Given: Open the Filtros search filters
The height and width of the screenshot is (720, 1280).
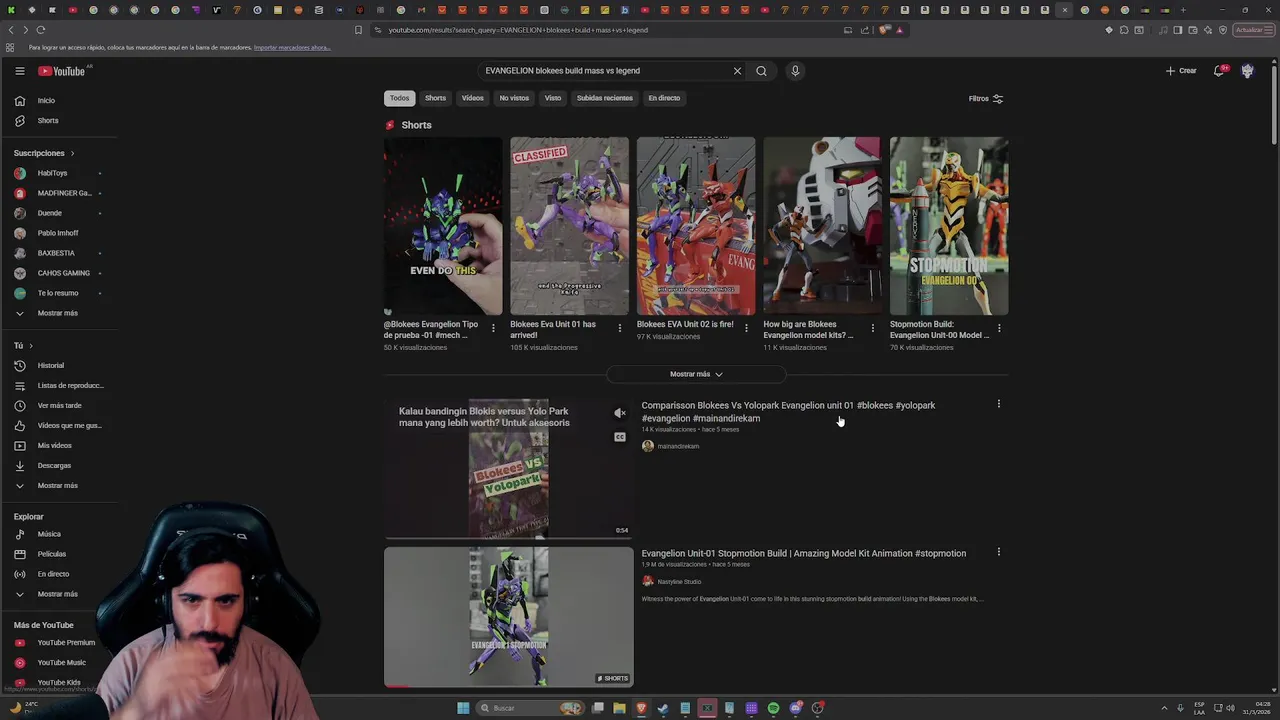Looking at the screenshot, I should coord(986,98).
